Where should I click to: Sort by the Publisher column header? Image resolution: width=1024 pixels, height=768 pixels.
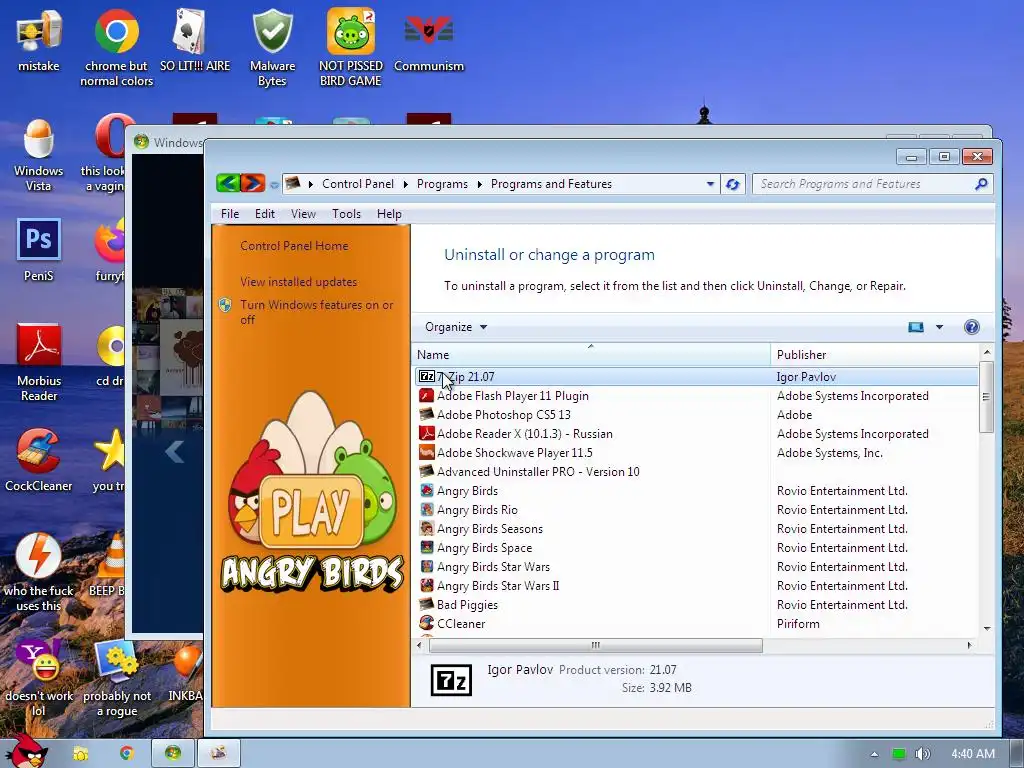pos(874,355)
